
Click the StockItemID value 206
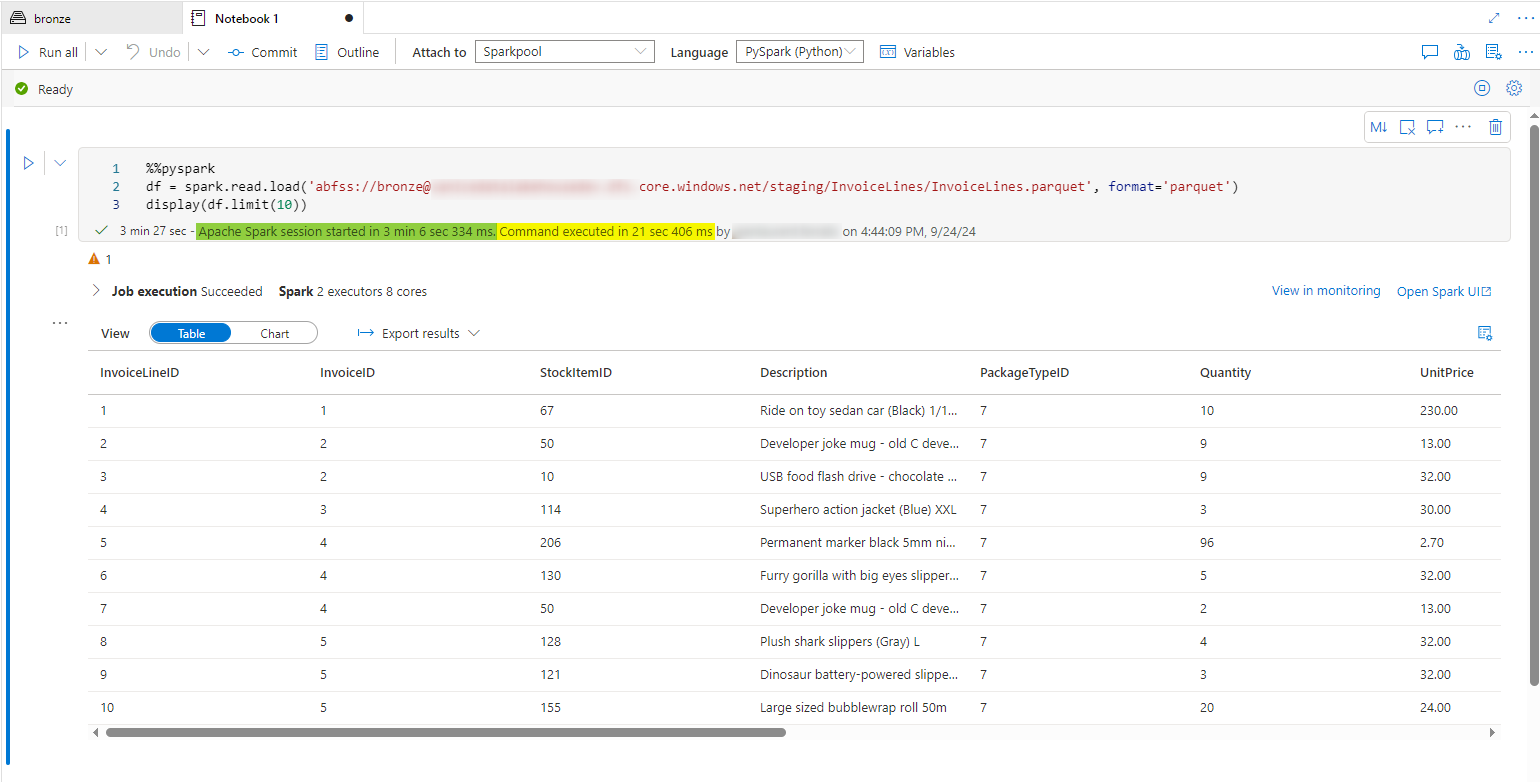[x=550, y=542]
